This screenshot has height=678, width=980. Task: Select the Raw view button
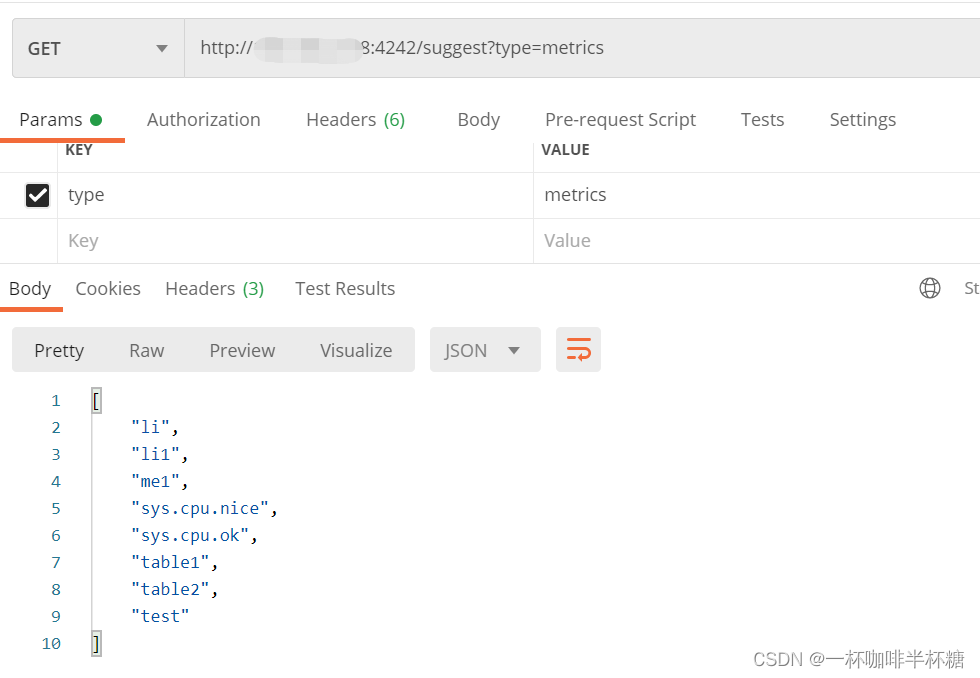pyautogui.click(x=146, y=350)
